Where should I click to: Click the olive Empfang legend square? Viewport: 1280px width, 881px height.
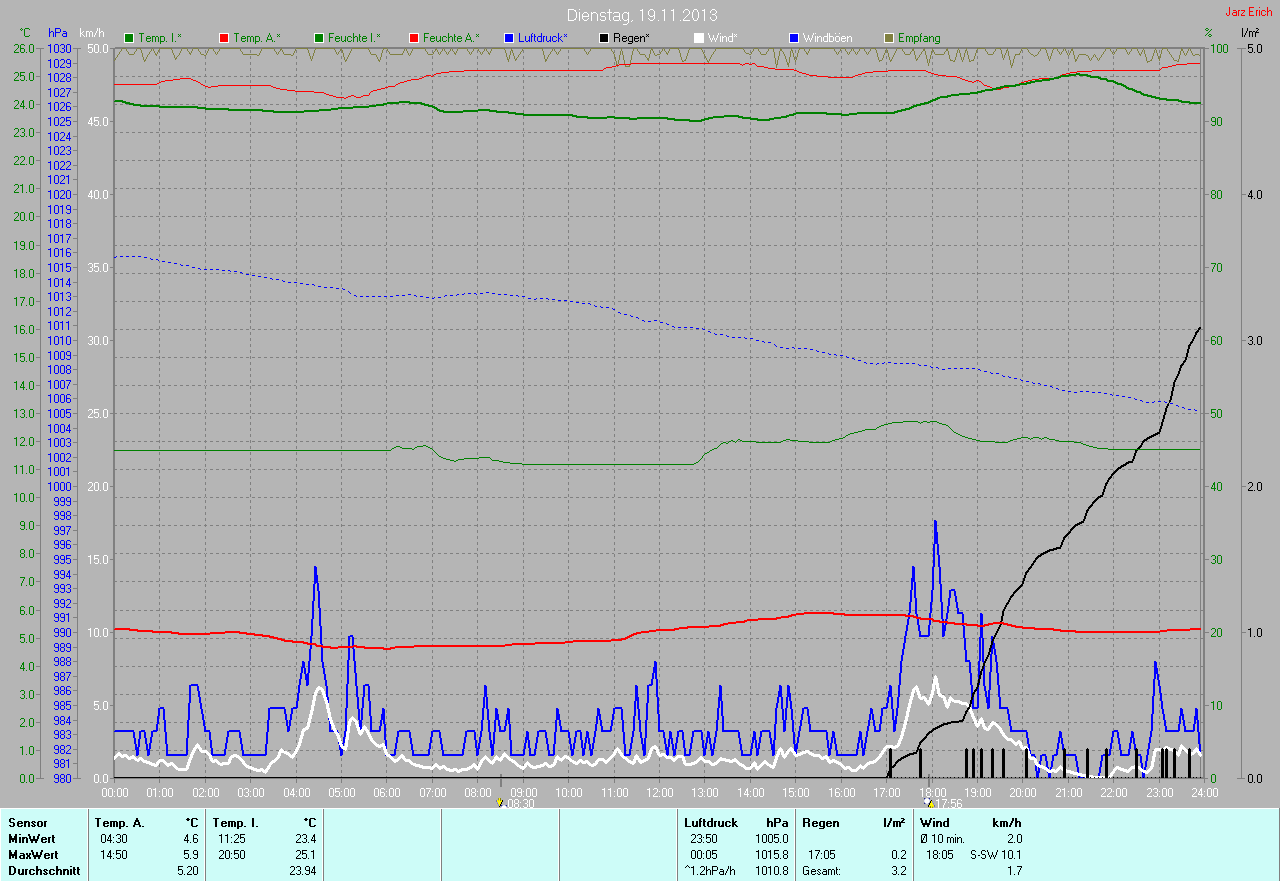click(890, 38)
